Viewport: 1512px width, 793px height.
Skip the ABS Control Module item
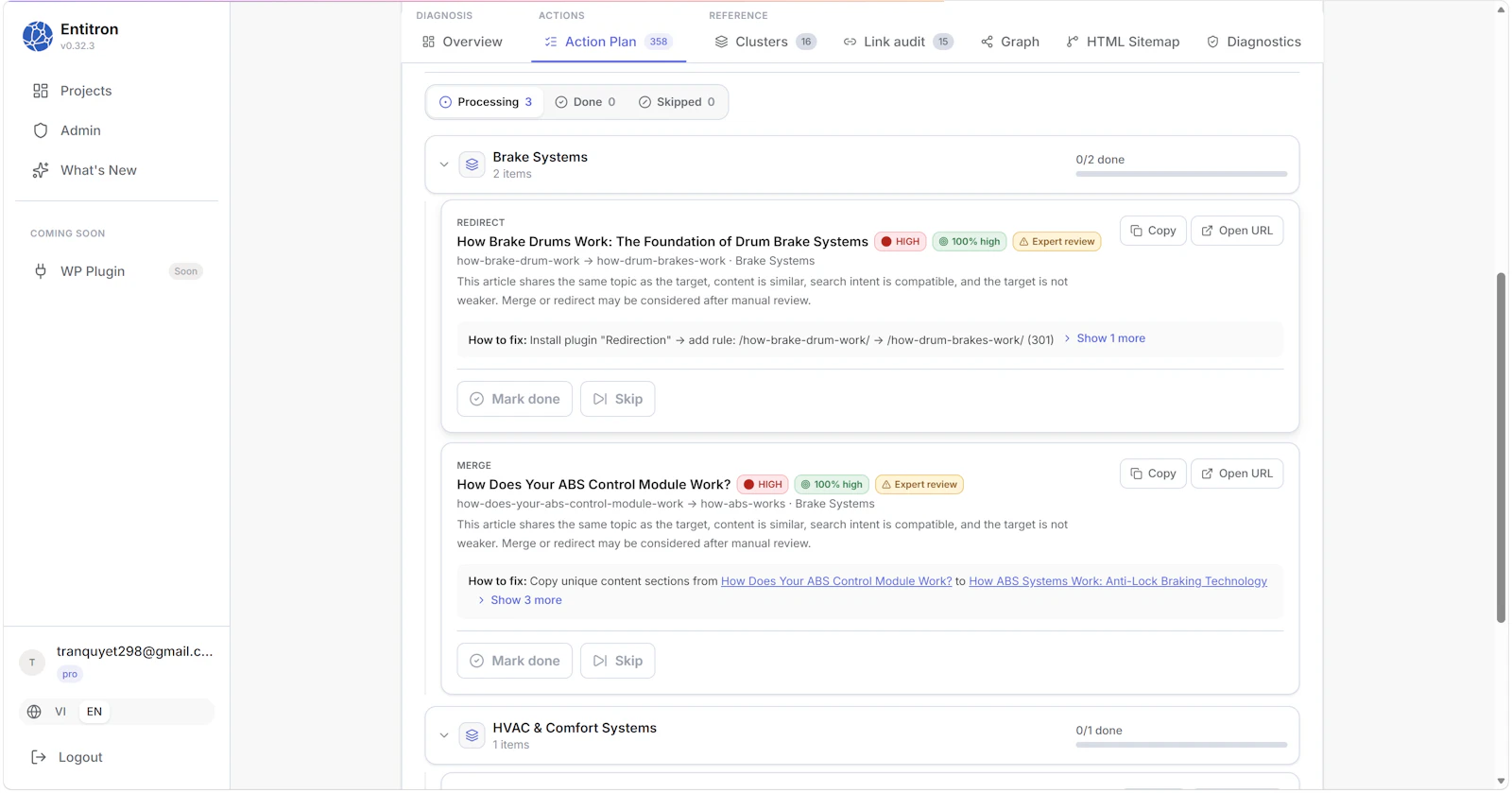pos(618,661)
